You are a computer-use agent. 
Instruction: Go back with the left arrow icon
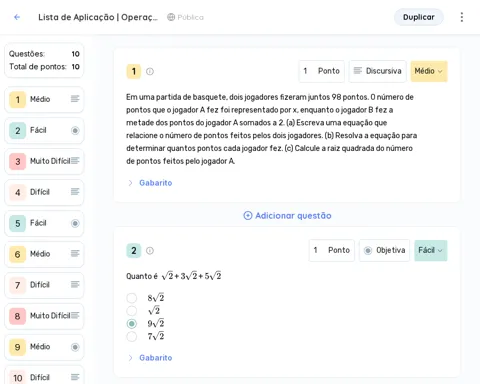coord(17,17)
